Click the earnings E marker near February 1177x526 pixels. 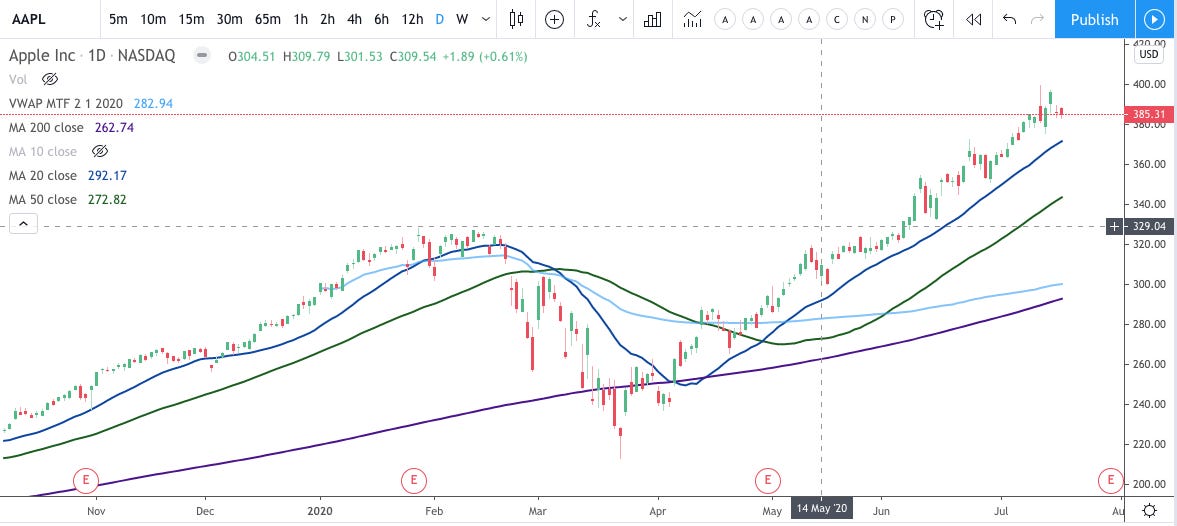[x=413, y=479]
